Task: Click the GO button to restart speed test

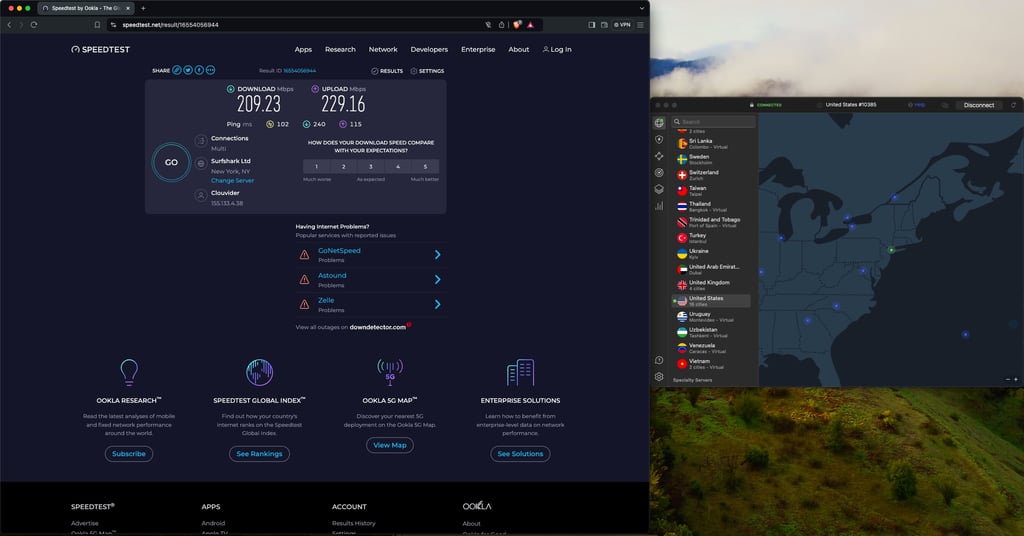Action: pos(171,162)
